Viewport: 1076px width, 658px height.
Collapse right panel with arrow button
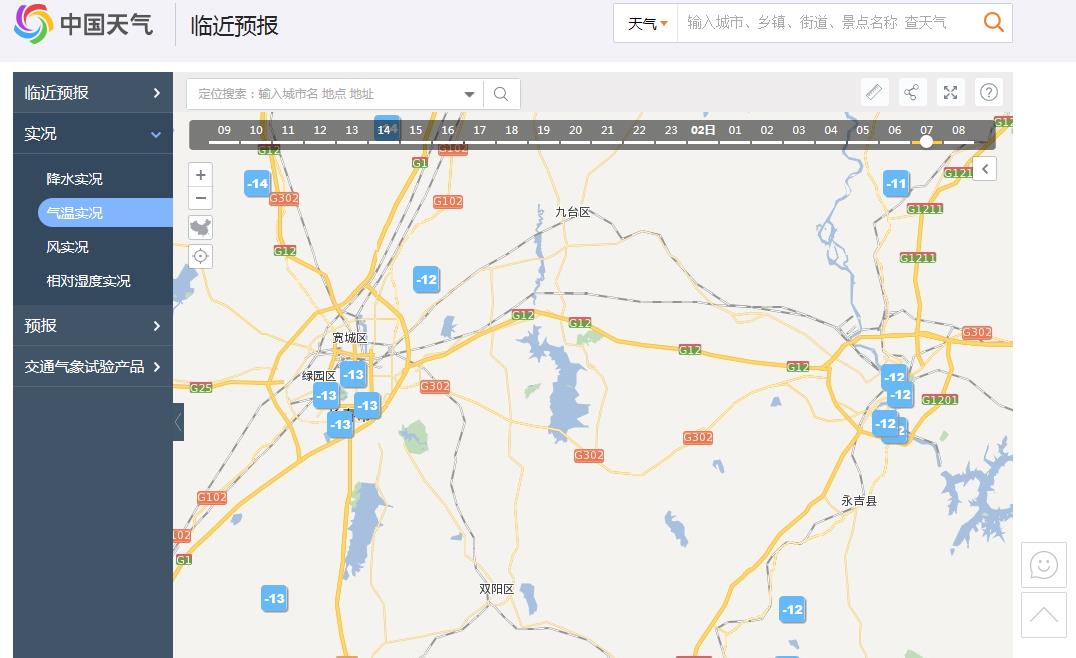tap(985, 169)
